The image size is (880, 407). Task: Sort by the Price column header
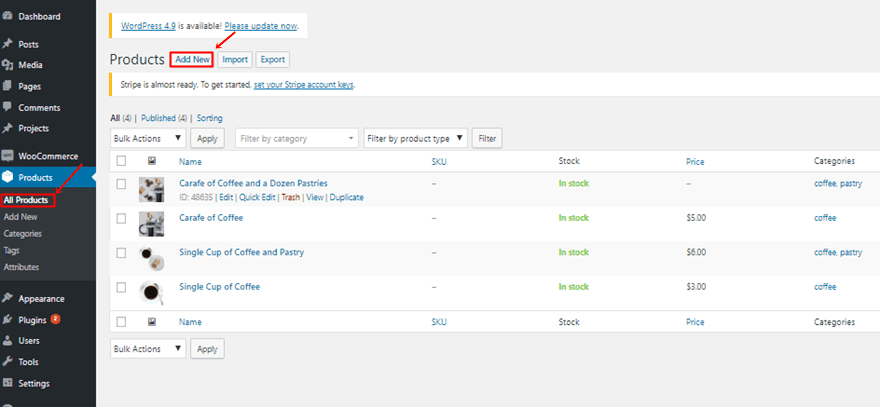pyautogui.click(x=695, y=162)
